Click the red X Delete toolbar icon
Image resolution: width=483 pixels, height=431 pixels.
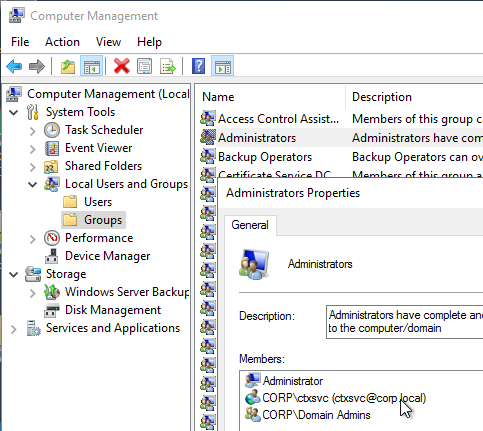(x=121, y=66)
